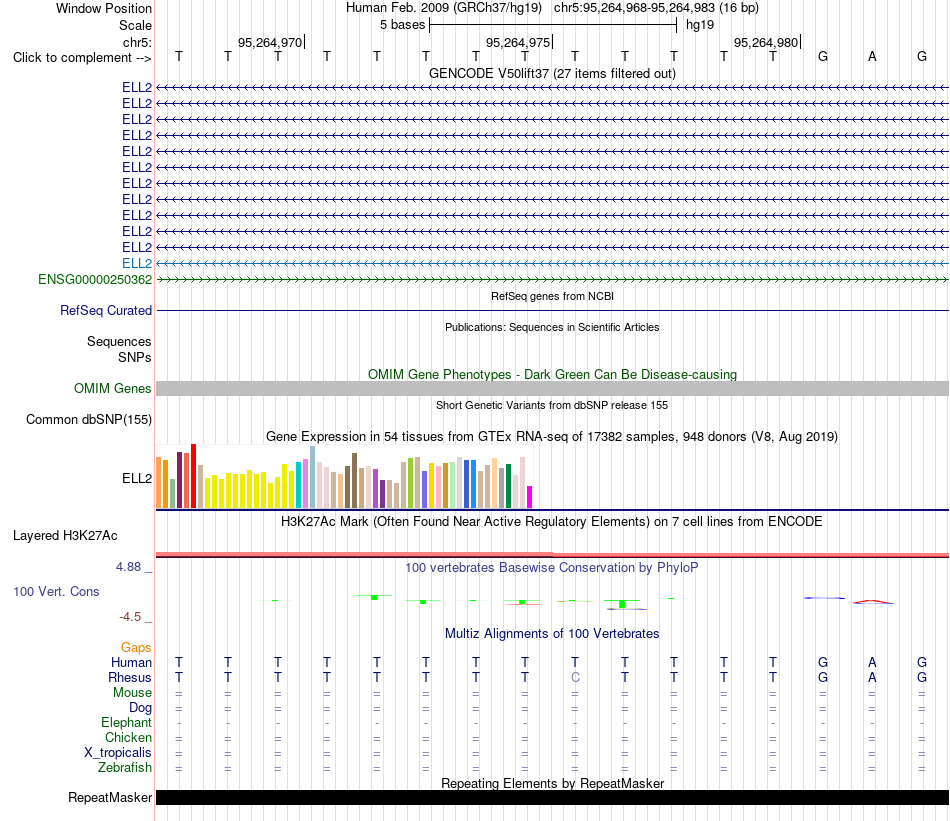Click the Sequences SNPs track label

tap(119, 350)
